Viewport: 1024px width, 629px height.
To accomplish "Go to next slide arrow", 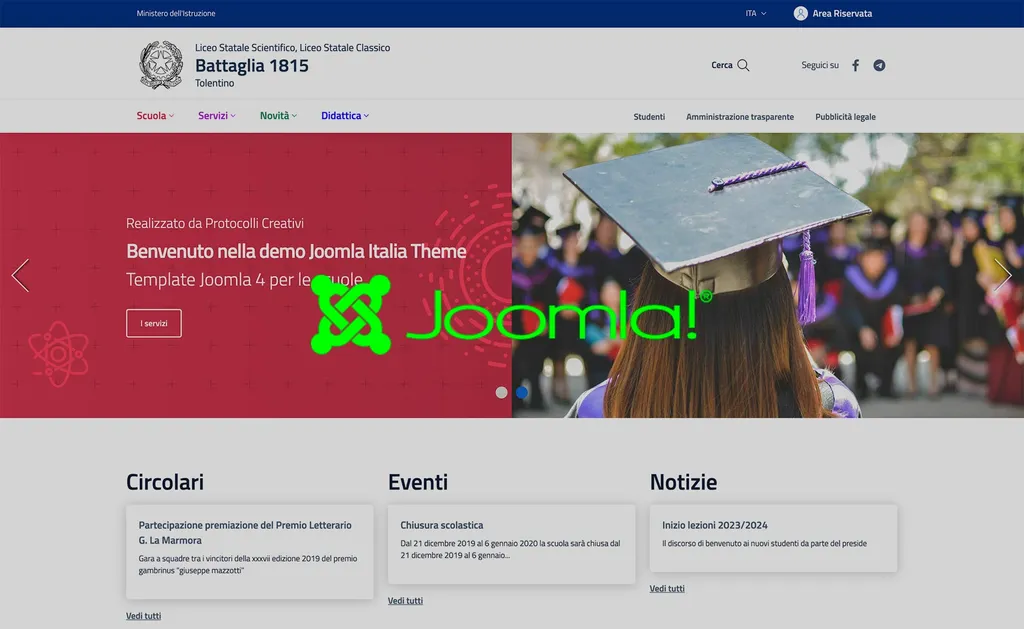I will click(1002, 275).
